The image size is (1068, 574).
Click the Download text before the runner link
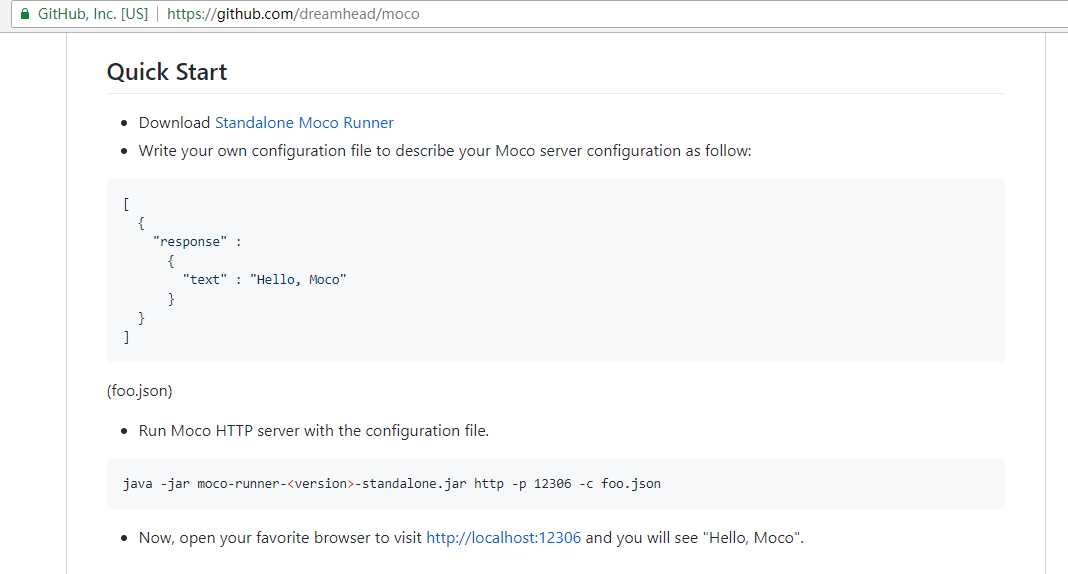pos(174,123)
